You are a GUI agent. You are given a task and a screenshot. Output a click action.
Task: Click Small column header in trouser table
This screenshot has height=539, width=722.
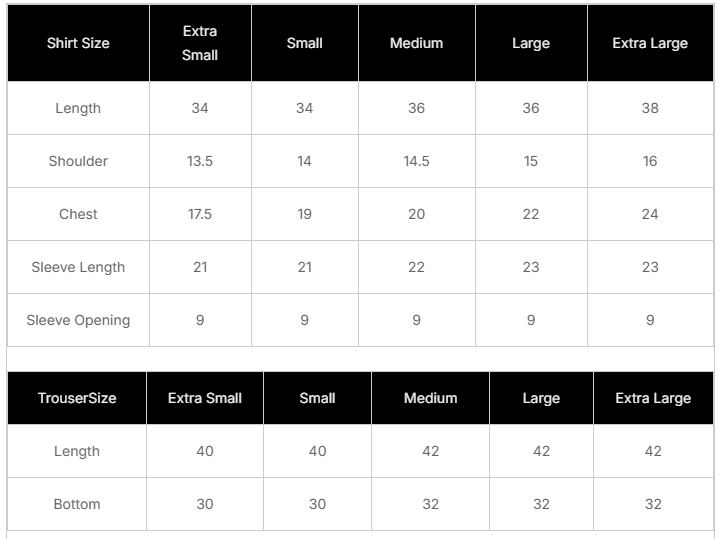[317, 398]
